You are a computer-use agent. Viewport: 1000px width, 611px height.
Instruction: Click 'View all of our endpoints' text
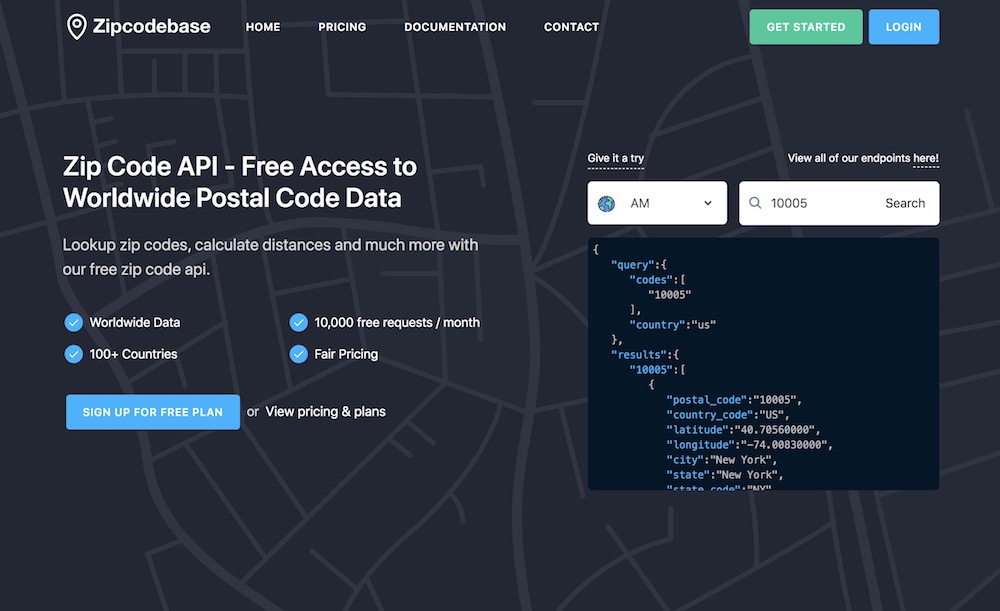click(849, 158)
